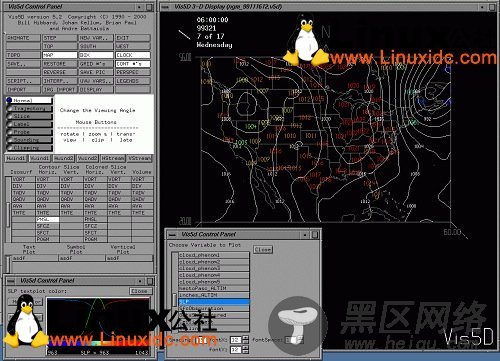Toggle SFCT in Colored Slice Horiz. column
This screenshot has width=500, height=361.
[x=95, y=233]
